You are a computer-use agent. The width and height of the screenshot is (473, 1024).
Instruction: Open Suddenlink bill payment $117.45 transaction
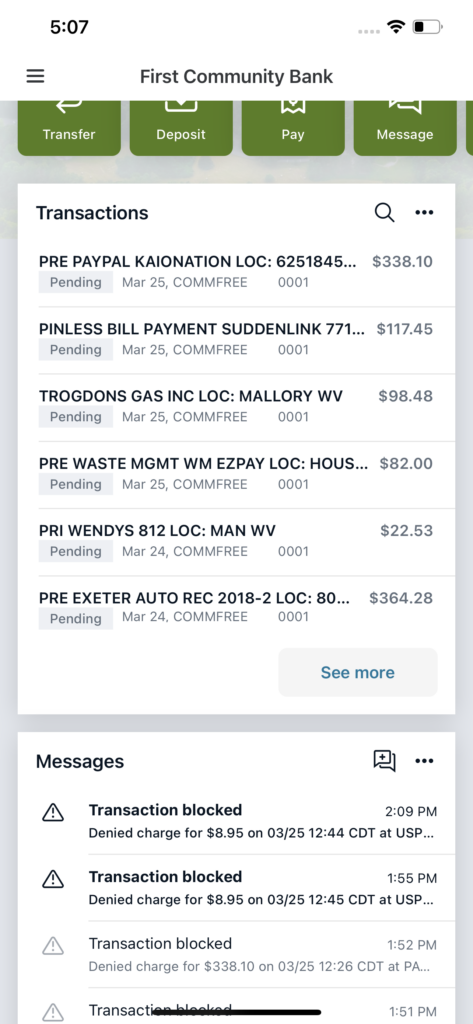(236, 340)
